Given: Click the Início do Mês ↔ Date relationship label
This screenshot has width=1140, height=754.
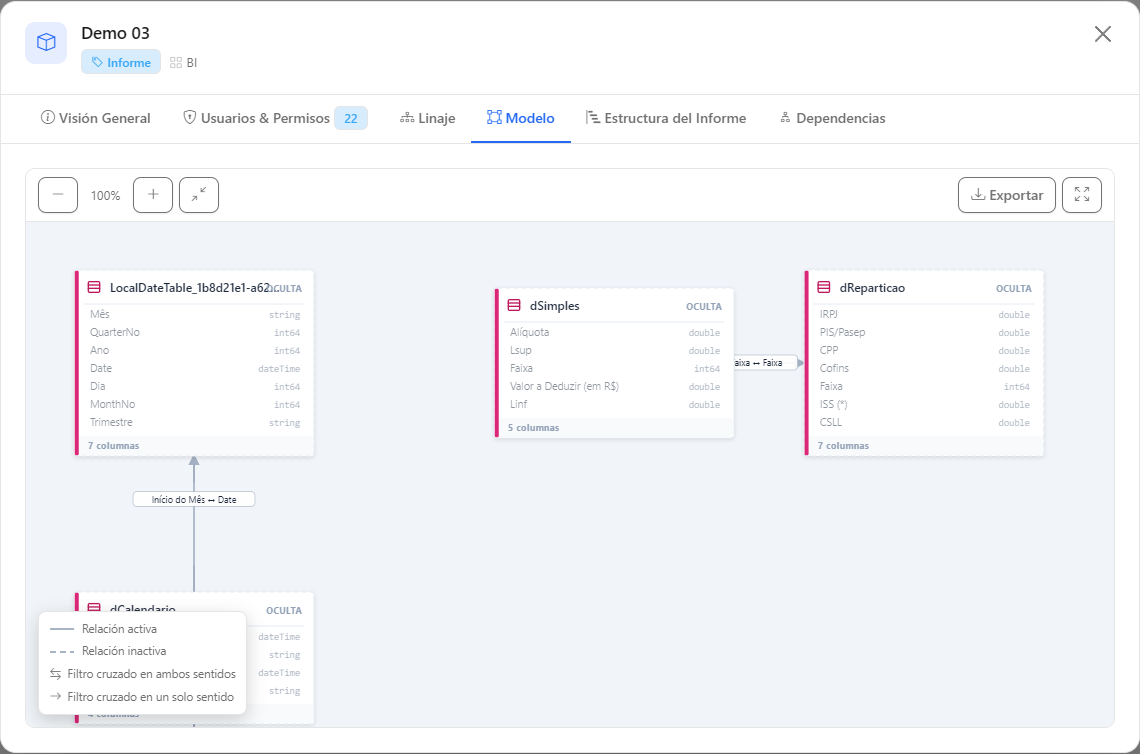Looking at the screenshot, I should click(194, 500).
